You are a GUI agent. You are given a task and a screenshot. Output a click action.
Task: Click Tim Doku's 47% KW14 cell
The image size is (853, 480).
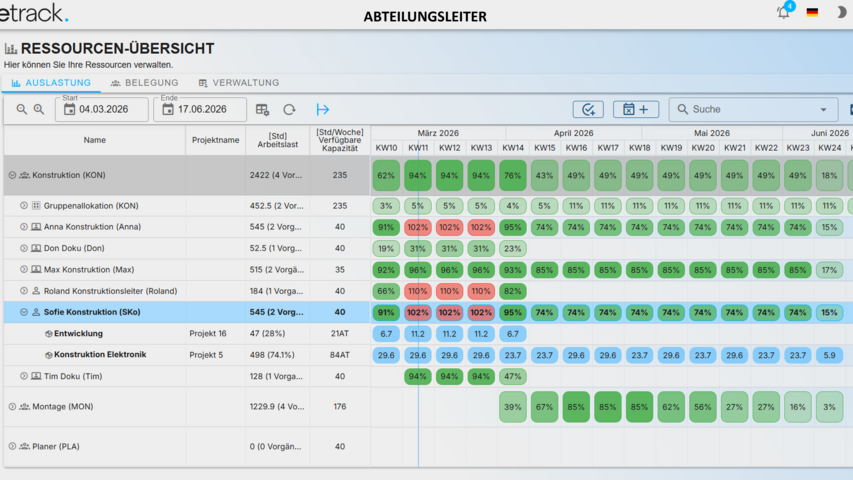tap(513, 376)
